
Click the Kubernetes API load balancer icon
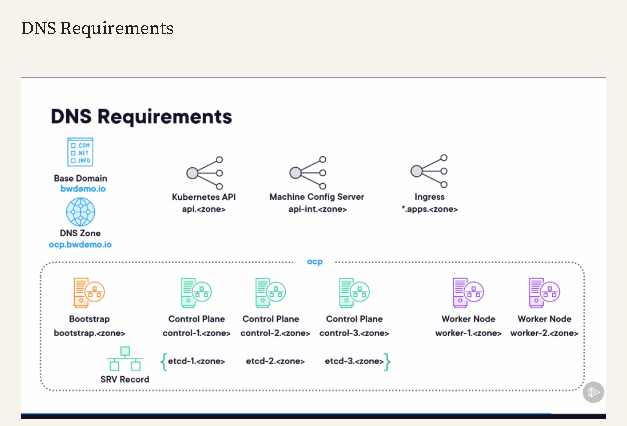coord(205,173)
